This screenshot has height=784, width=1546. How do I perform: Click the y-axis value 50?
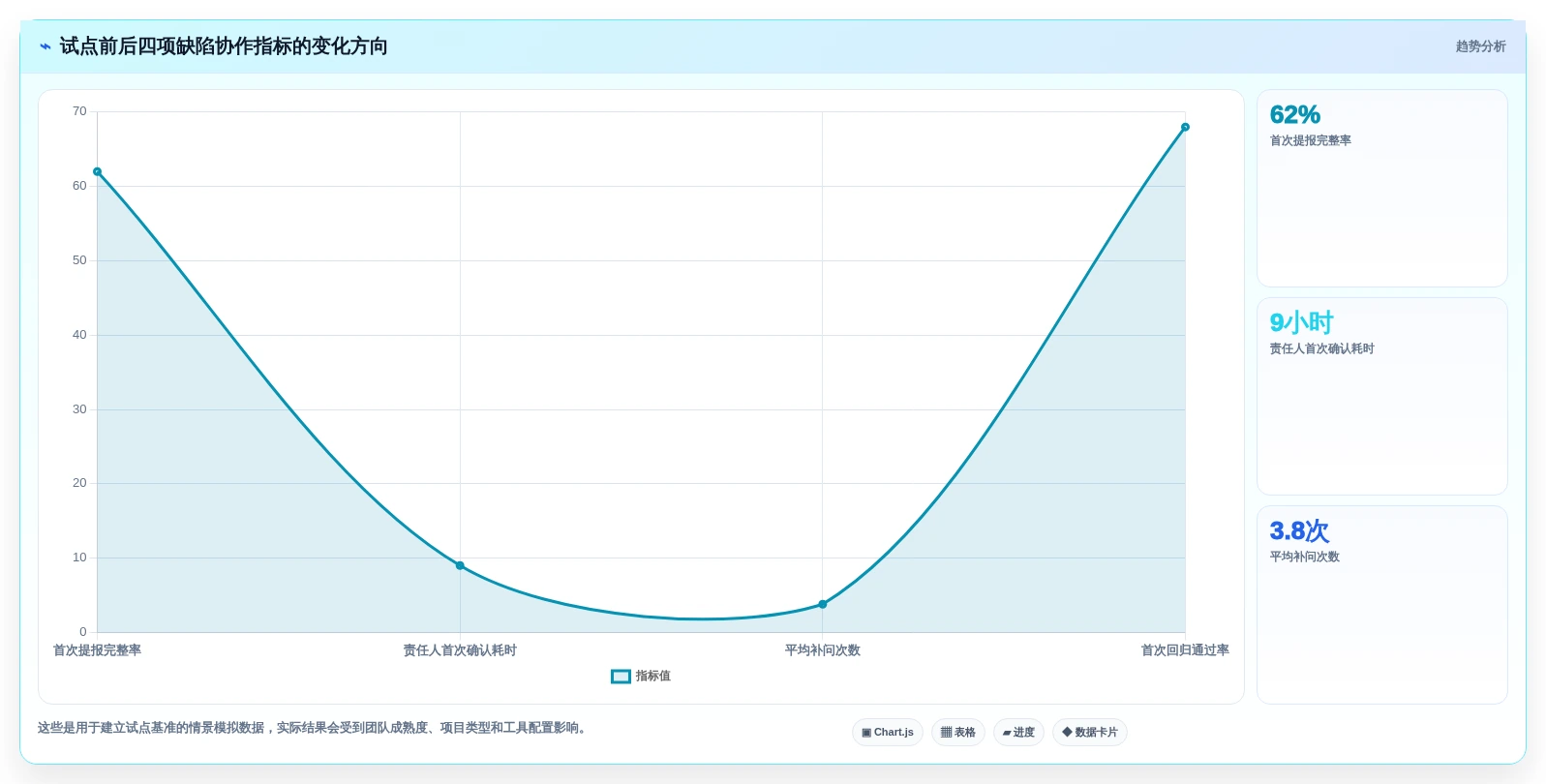(79, 260)
